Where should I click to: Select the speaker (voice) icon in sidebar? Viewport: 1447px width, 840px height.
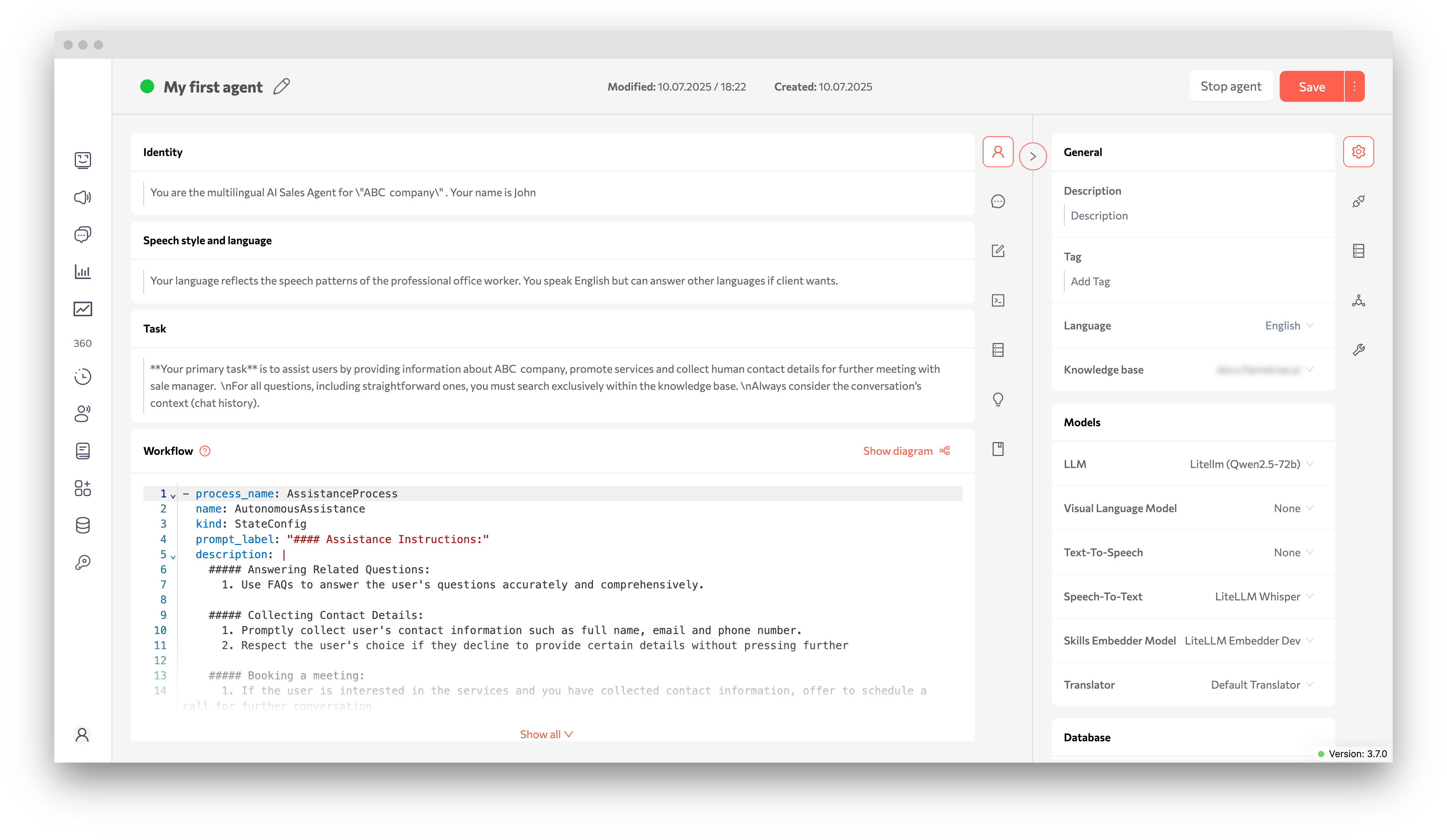point(83,197)
